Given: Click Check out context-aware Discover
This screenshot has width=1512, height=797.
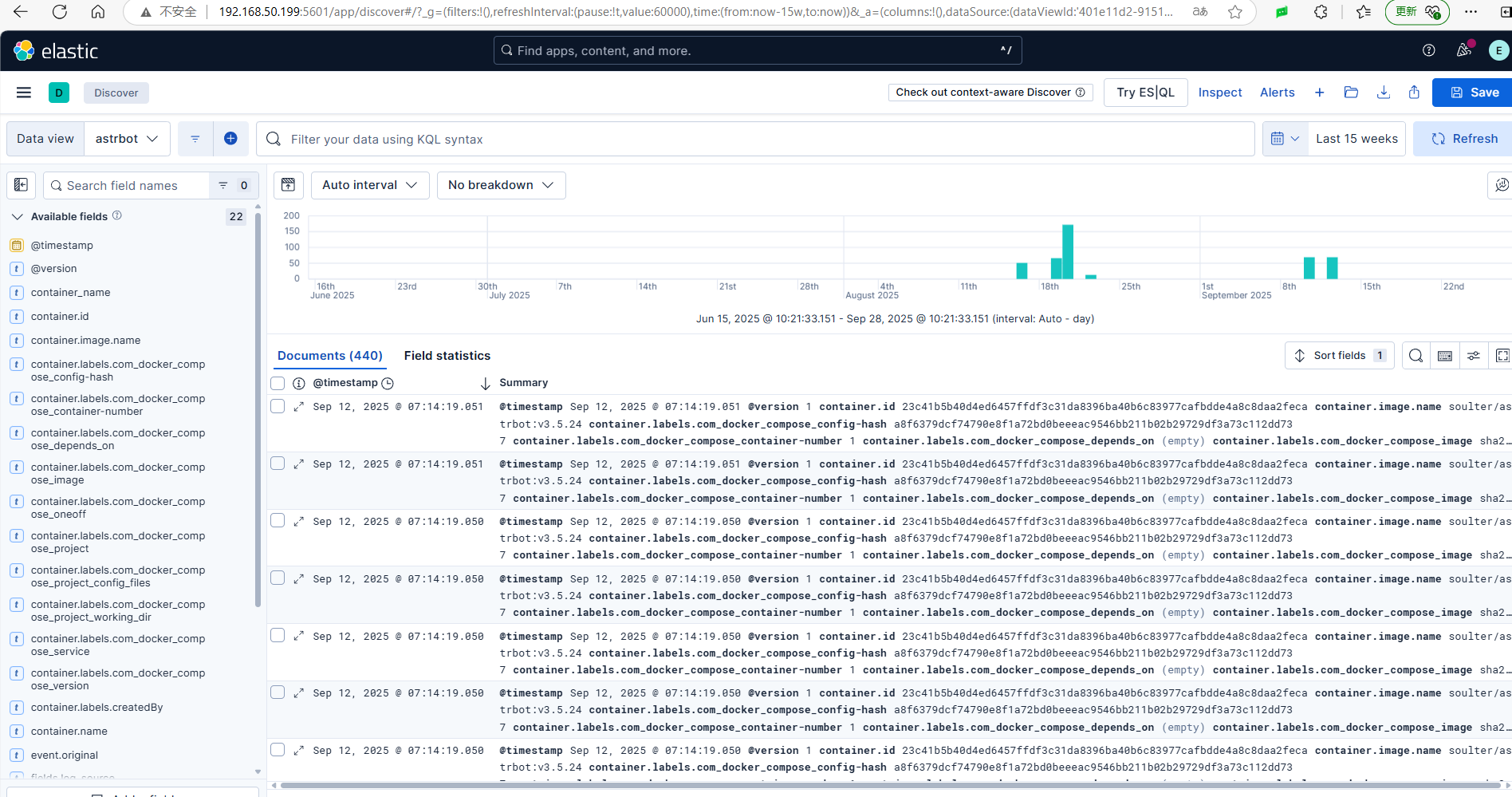Looking at the screenshot, I should [990, 93].
